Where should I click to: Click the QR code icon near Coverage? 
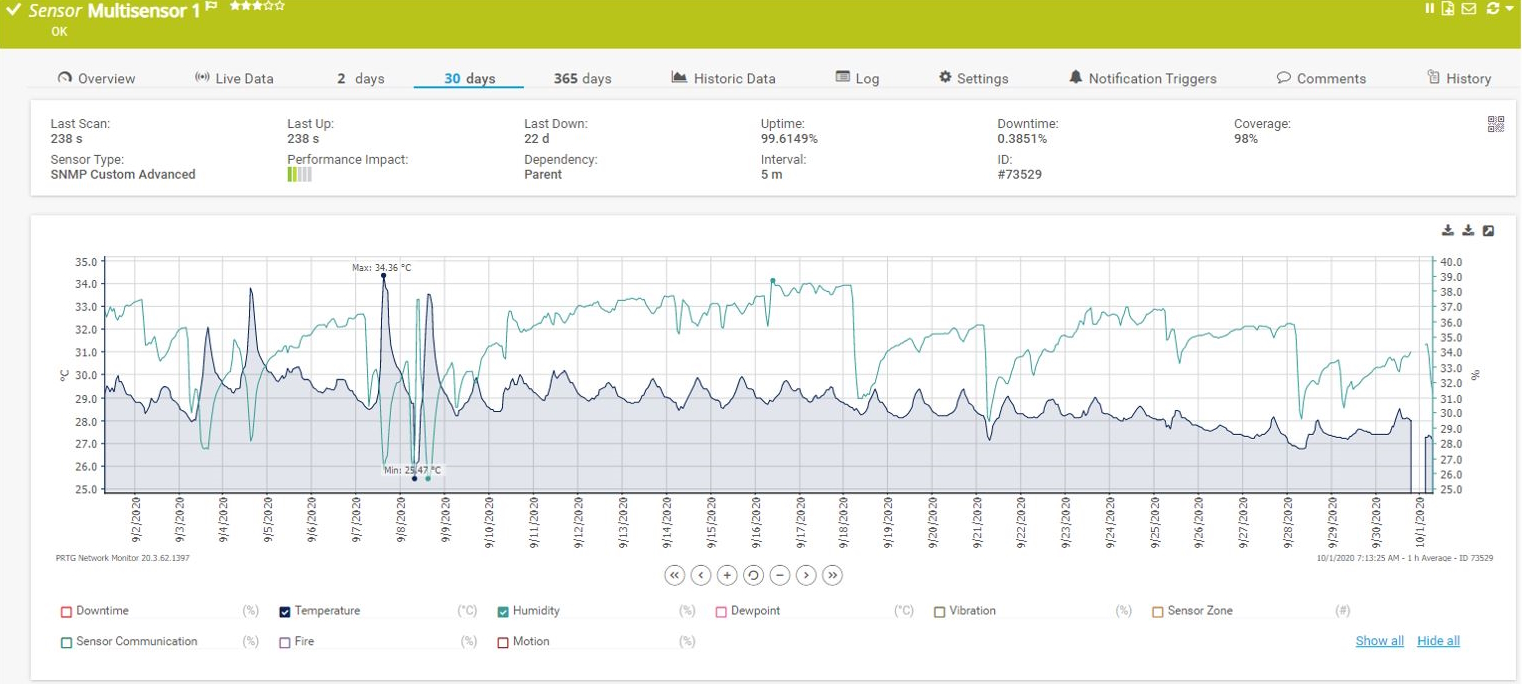pyautogui.click(x=1496, y=126)
